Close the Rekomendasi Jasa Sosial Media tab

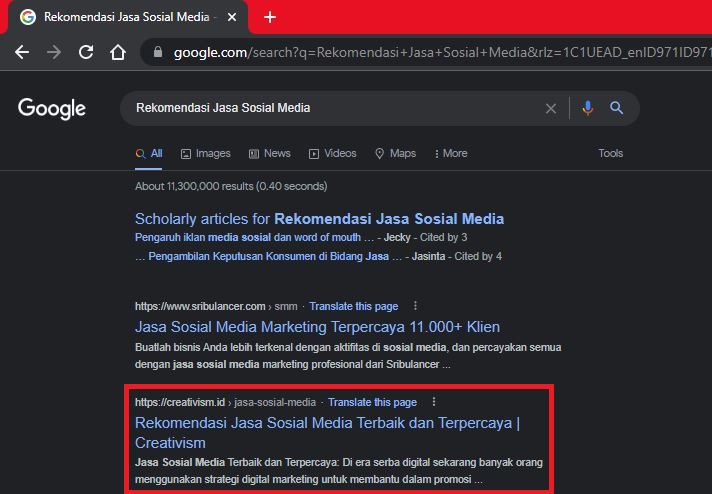pos(232,17)
